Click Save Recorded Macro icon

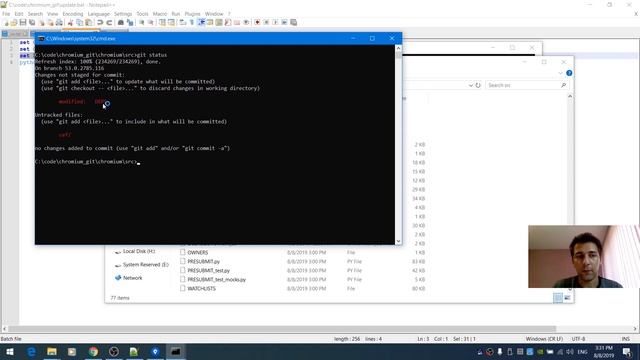(x=293, y=22)
